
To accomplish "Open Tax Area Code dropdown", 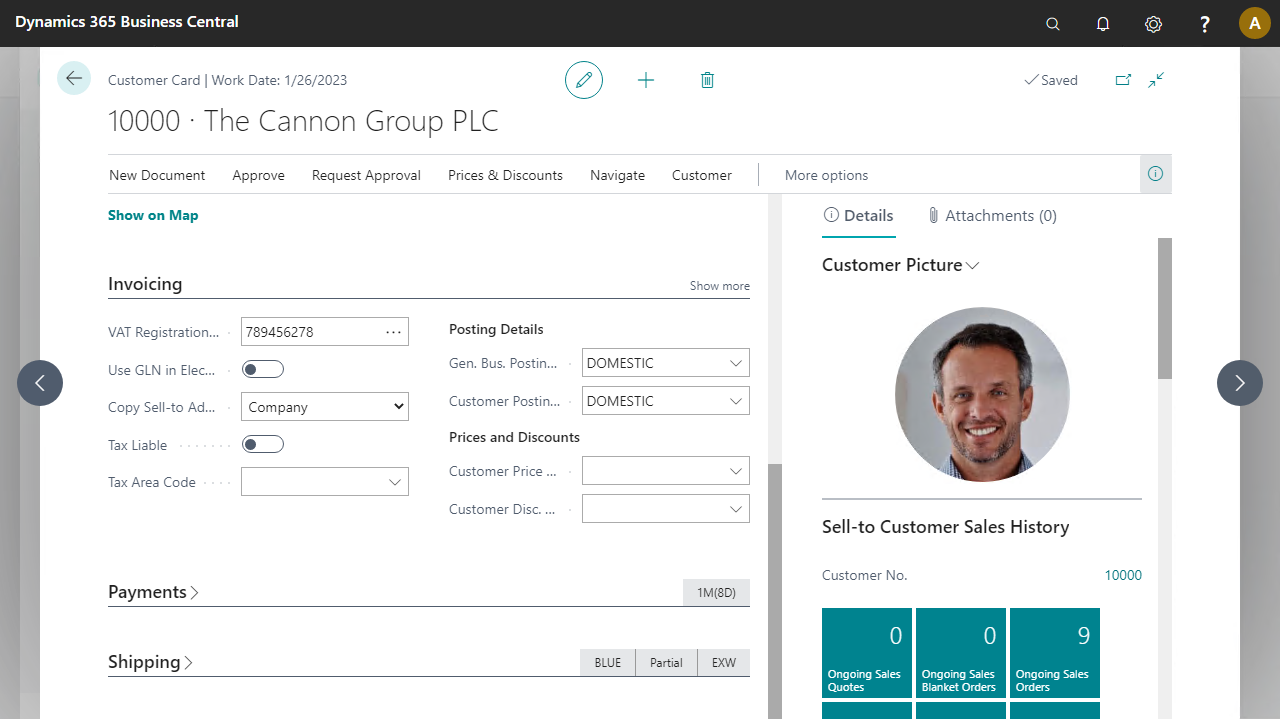I will click(x=394, y=482).
